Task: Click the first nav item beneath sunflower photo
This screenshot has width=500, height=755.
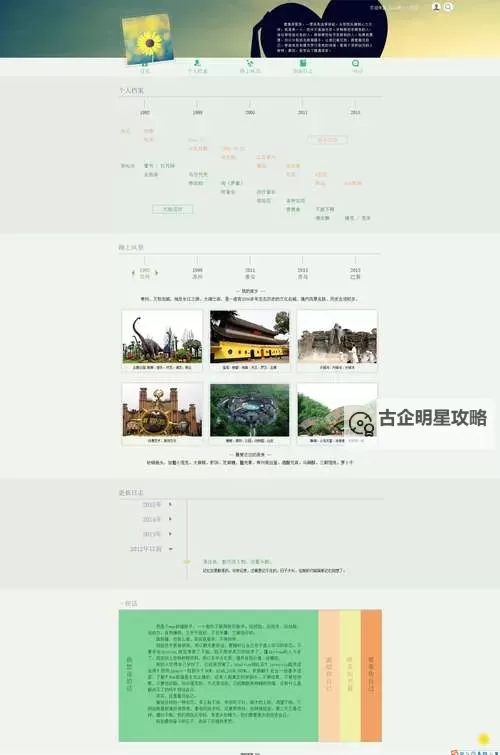Action: (145, 67)
